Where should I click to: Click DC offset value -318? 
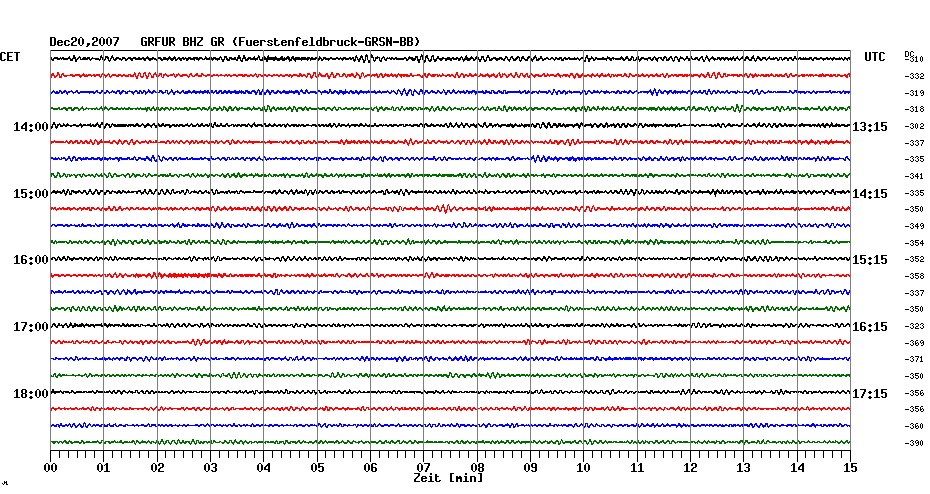tap(915, 110)
